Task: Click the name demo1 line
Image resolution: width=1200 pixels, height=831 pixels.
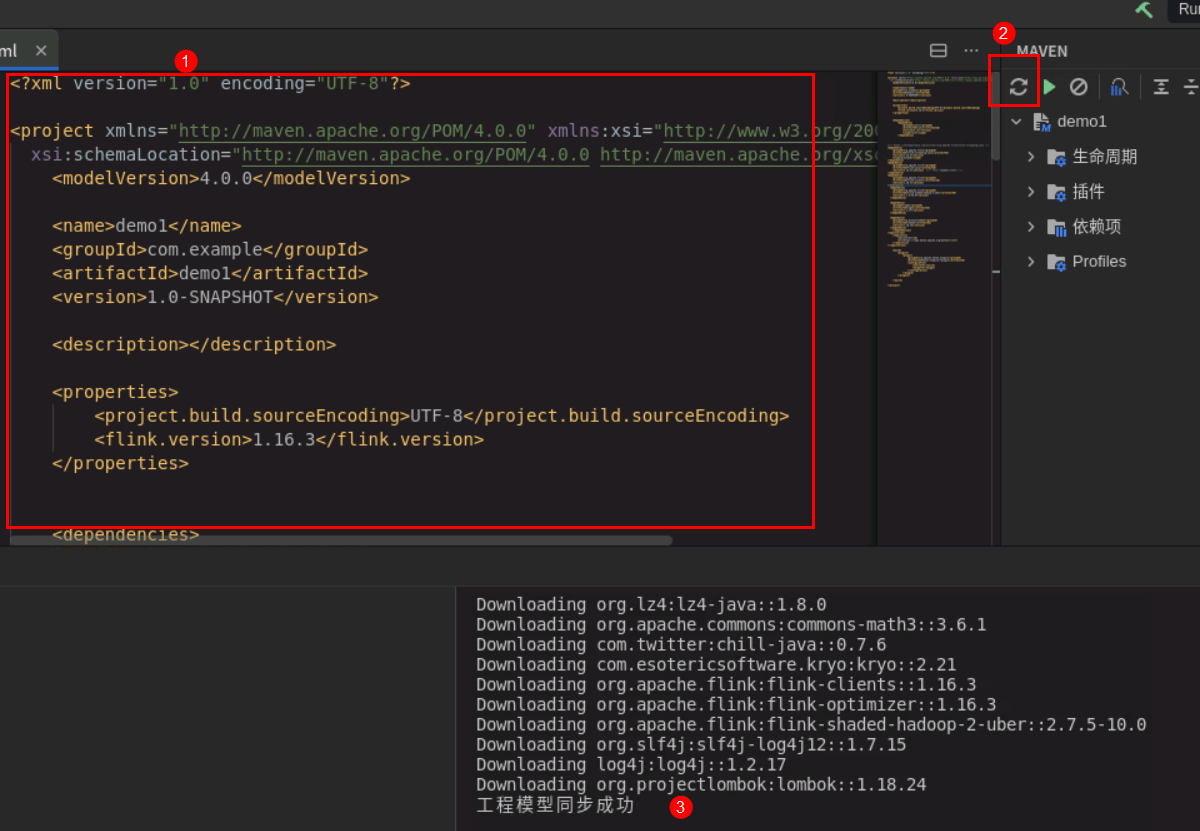Action: click(x=147, y=226)
